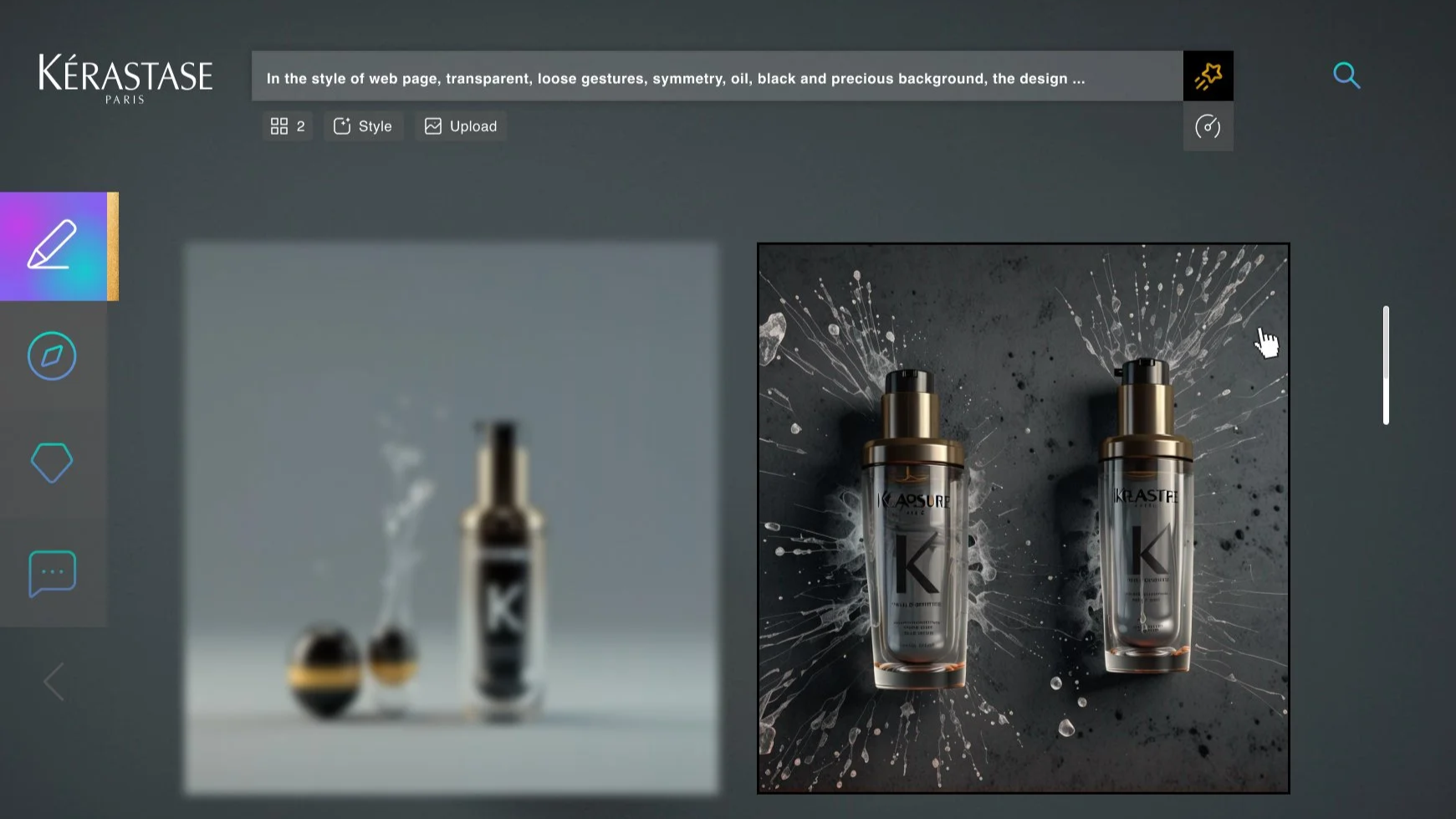This screenshot has height=819, width=1456.
Task: Select the pencil create tool in sidebar
Action: pyautogui.click(x=54, y=246)
